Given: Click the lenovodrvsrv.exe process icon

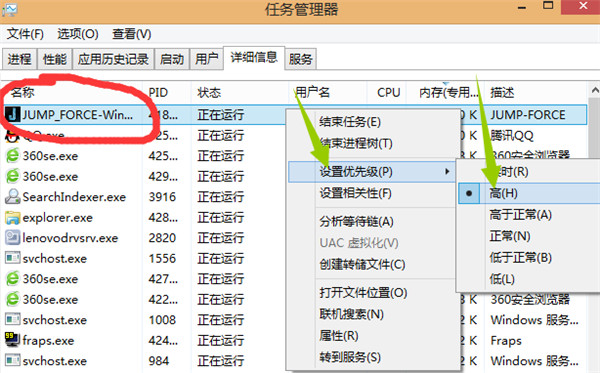Looking at the screenshot, I should (12, 238).
